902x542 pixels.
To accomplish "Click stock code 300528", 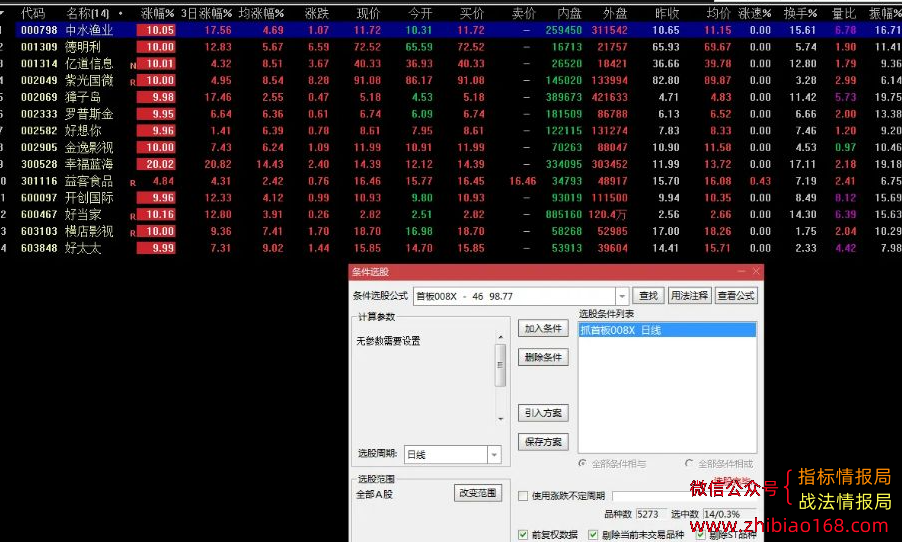I will coord(39,164).
